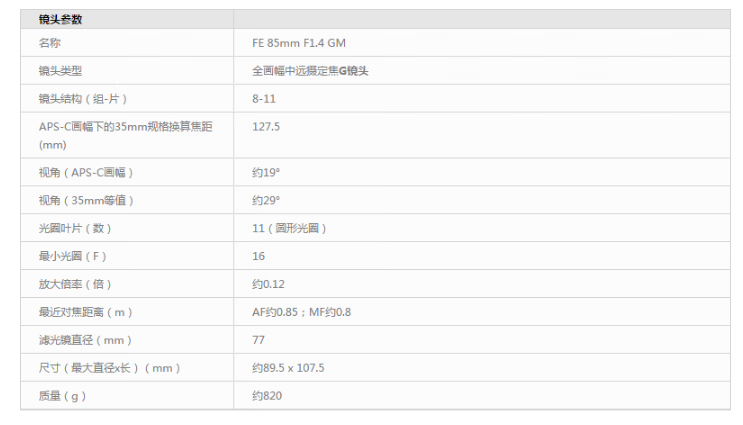Select the 名称 row label

tap(49, 43)
